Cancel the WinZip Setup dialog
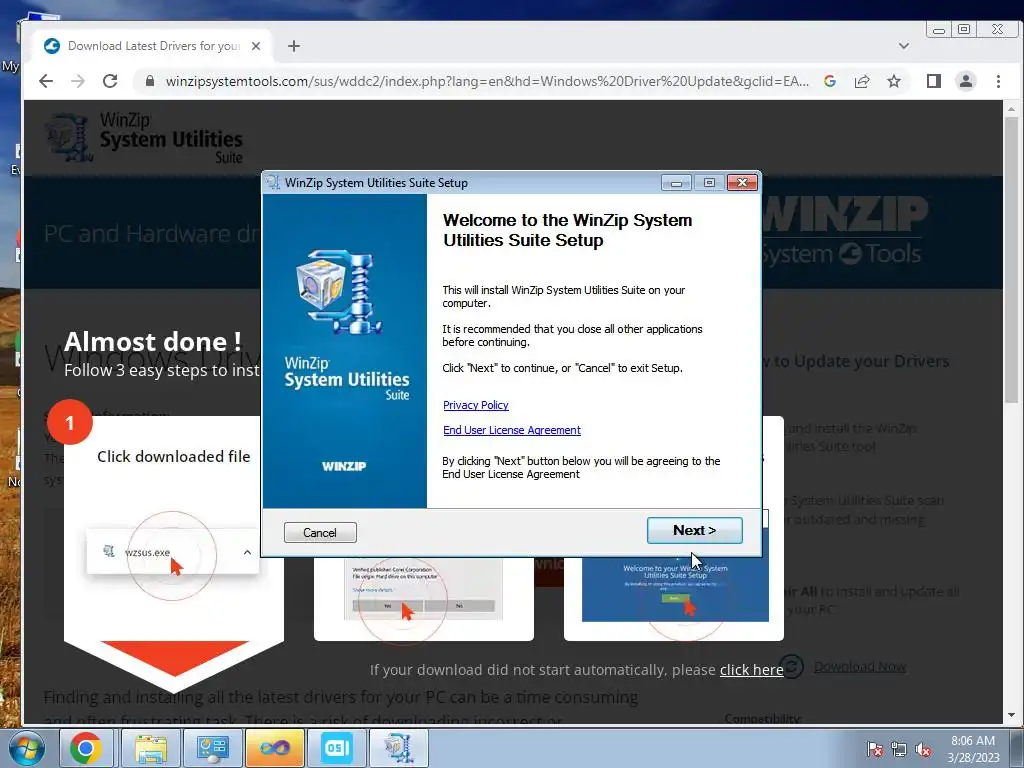 pyautogui.click(x=320, y=532)
